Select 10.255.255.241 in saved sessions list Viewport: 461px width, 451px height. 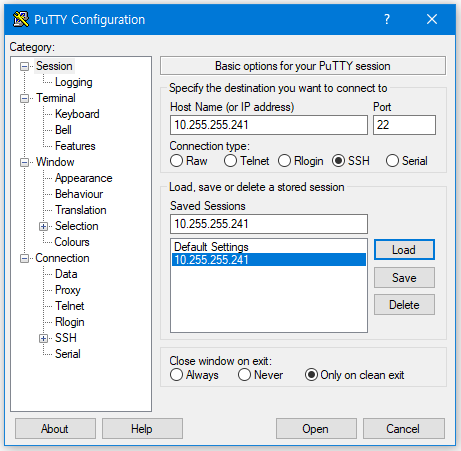tap(269, 260)
